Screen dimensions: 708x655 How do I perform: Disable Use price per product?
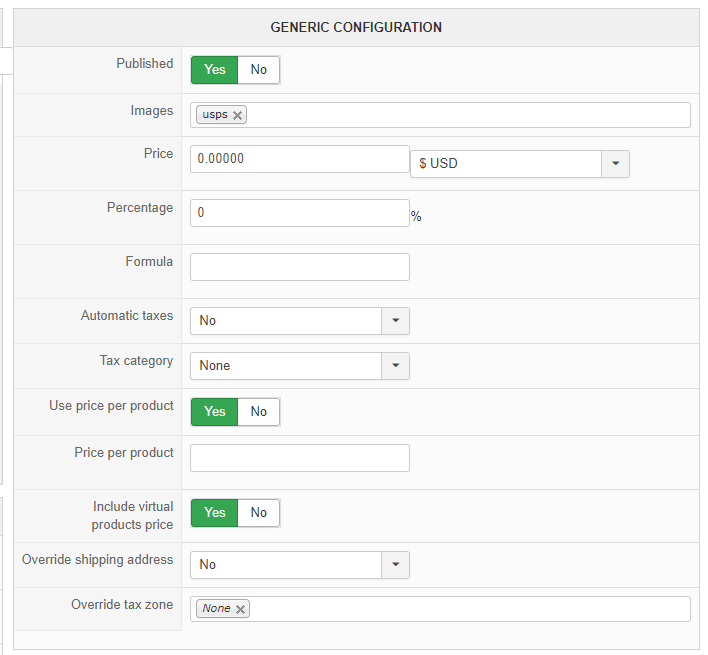[x=259, y=412]
